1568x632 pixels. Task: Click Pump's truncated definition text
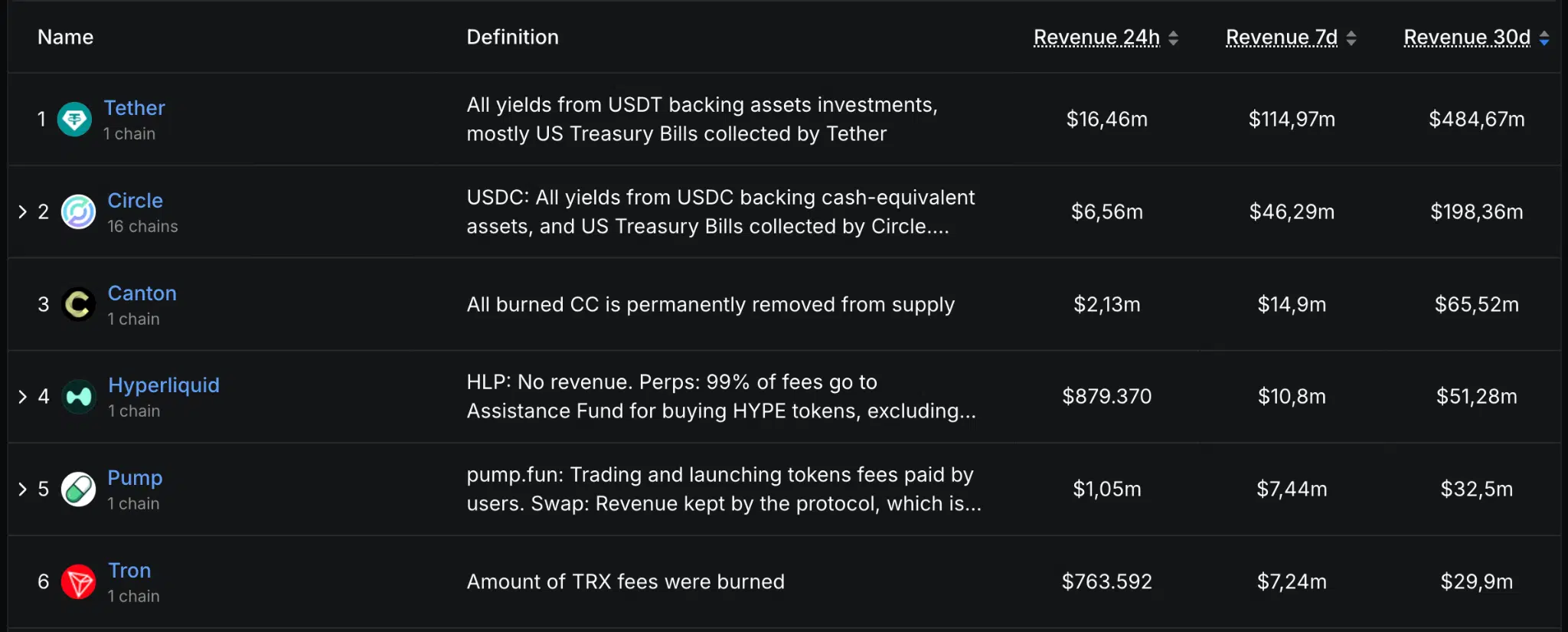(x=724, y=489)
